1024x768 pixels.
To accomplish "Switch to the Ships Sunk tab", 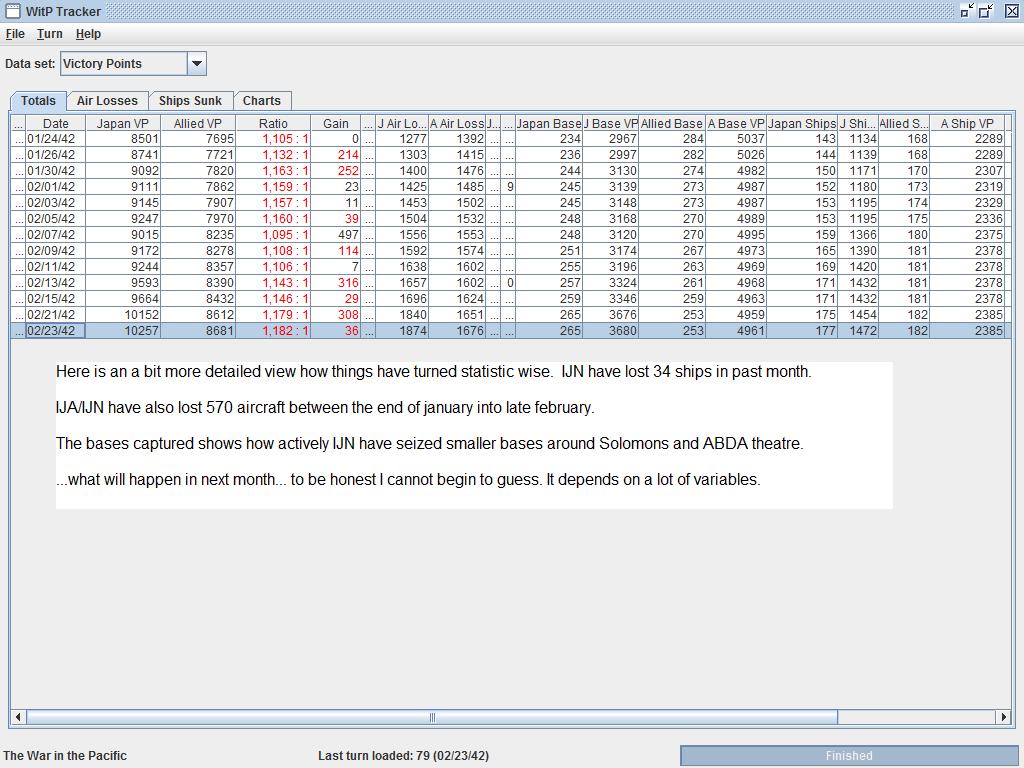I will 190,101.
